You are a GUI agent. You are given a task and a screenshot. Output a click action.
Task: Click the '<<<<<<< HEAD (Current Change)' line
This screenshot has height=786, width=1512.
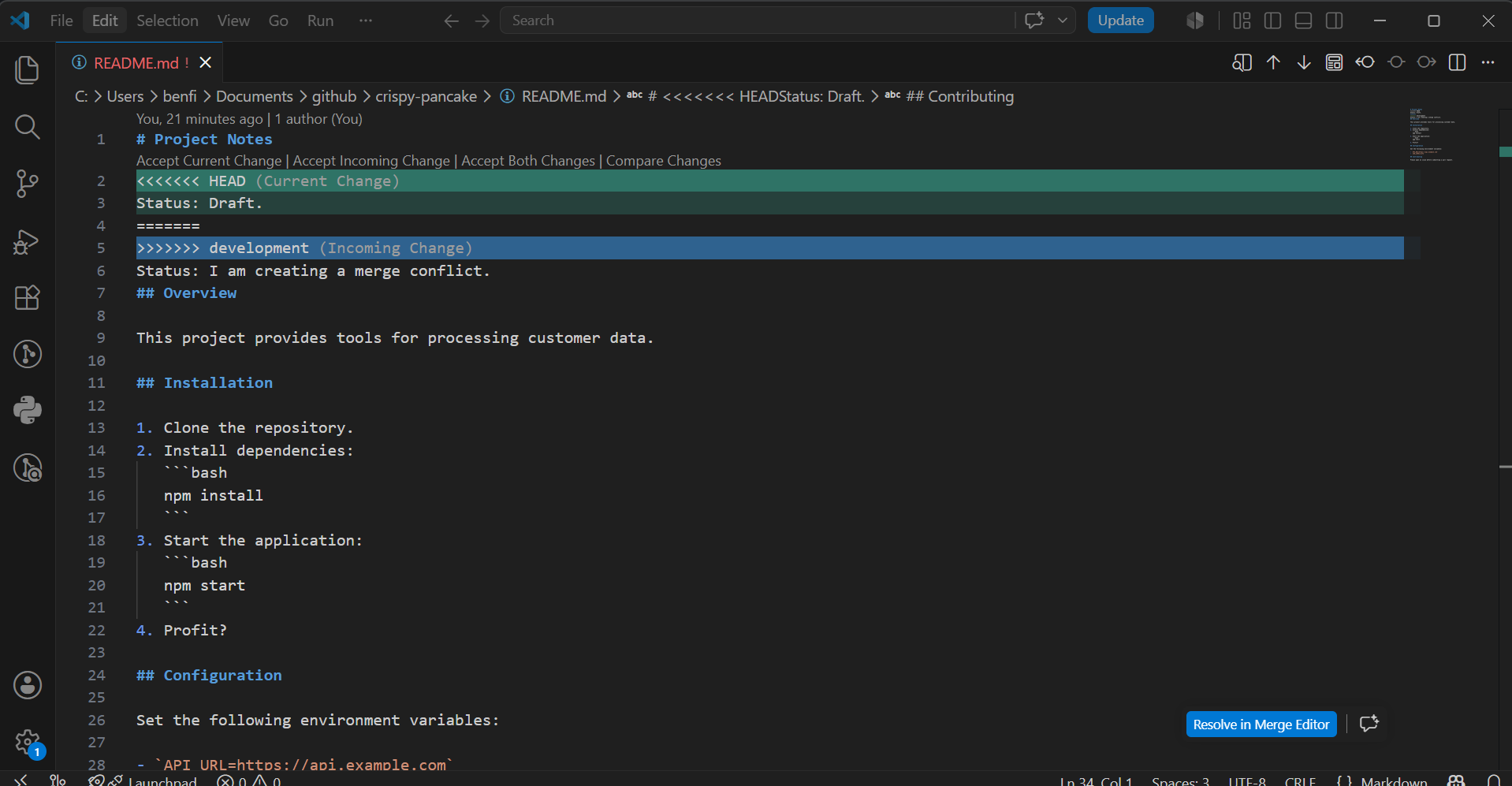coord(770,181)
